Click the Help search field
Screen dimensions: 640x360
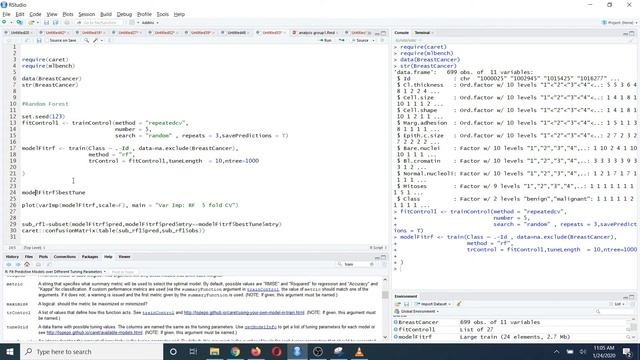[x=356, y=264]
